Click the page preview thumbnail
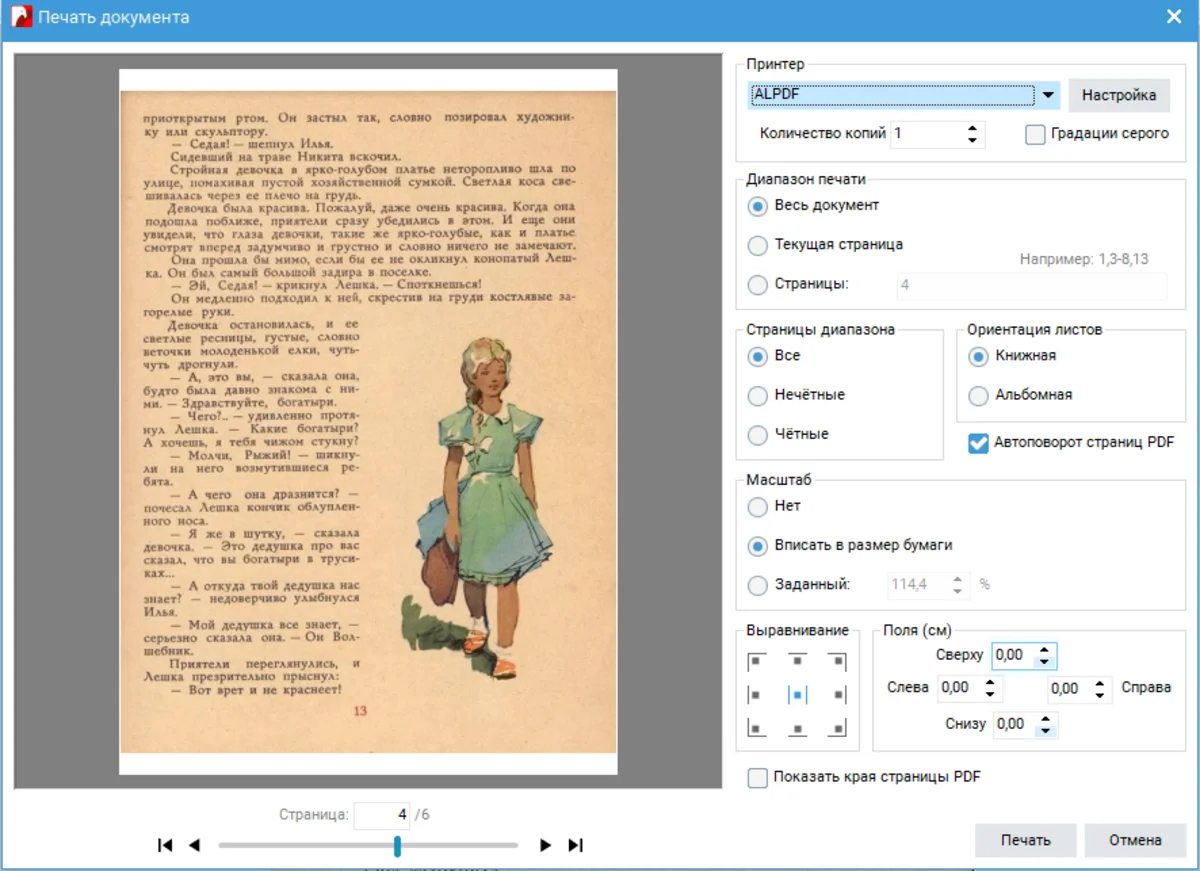Screen dimensions: 1200x871 click(368, 422)
